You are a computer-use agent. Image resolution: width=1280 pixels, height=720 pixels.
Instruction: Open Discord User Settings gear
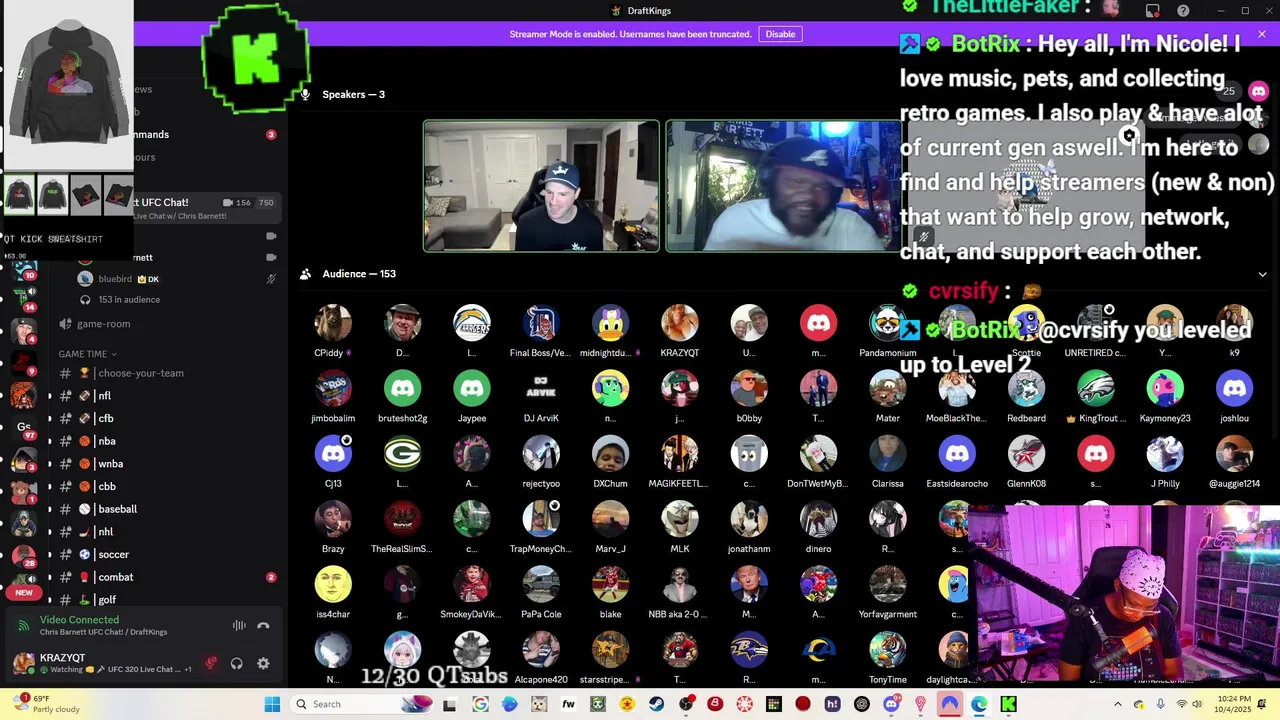click(x=263, y=663)
